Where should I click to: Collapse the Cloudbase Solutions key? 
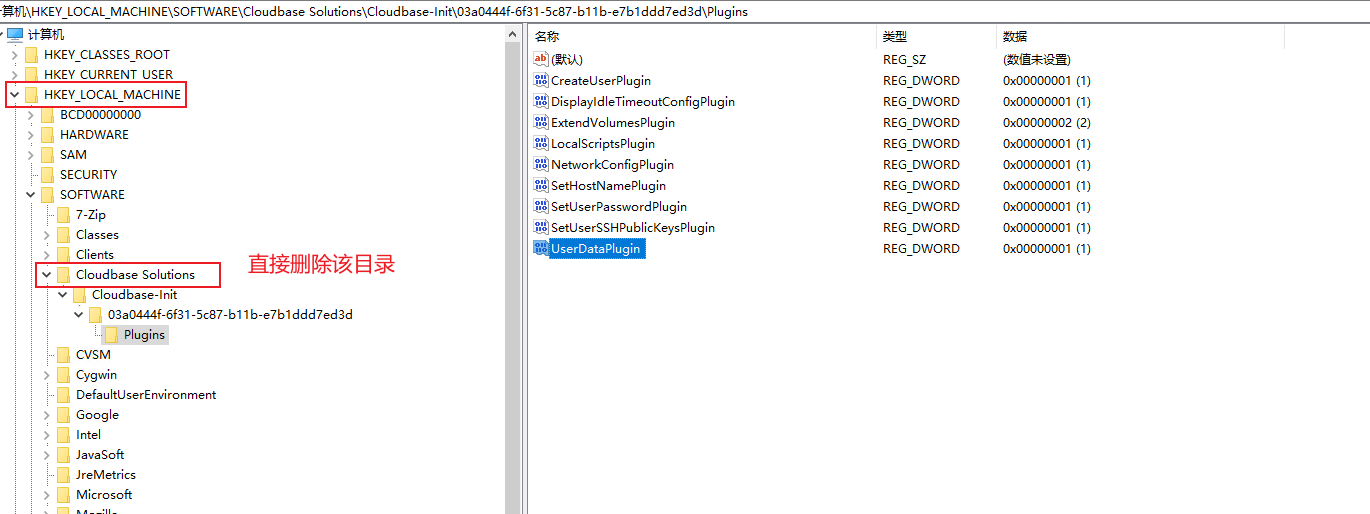pyautogui.click(x=46, y=275)
